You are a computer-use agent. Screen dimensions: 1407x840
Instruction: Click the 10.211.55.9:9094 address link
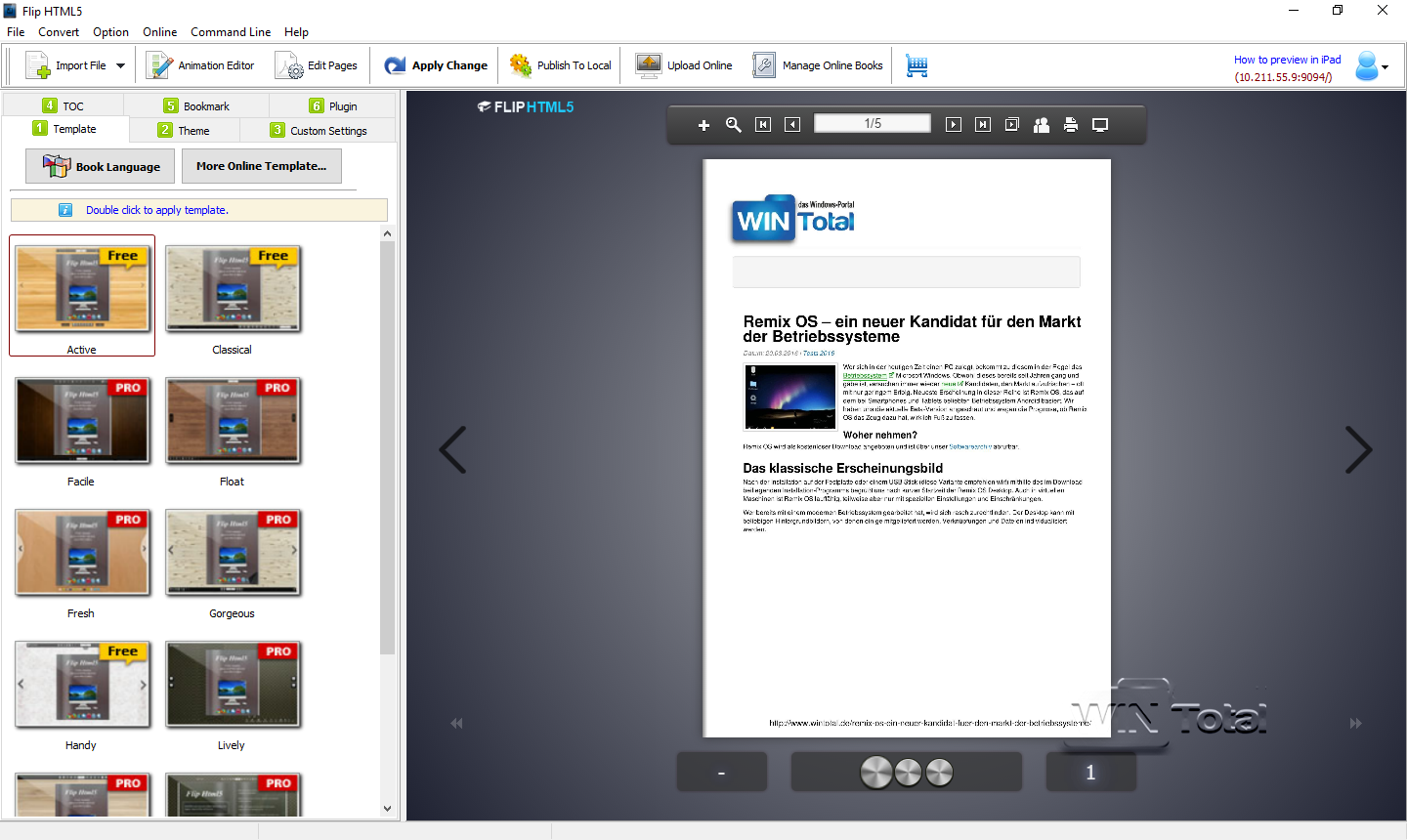(x=1283, y=77)
